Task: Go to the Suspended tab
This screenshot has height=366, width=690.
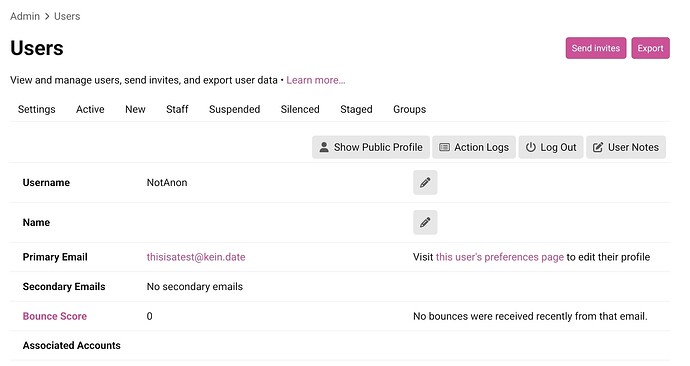Action: pos(235,109)
